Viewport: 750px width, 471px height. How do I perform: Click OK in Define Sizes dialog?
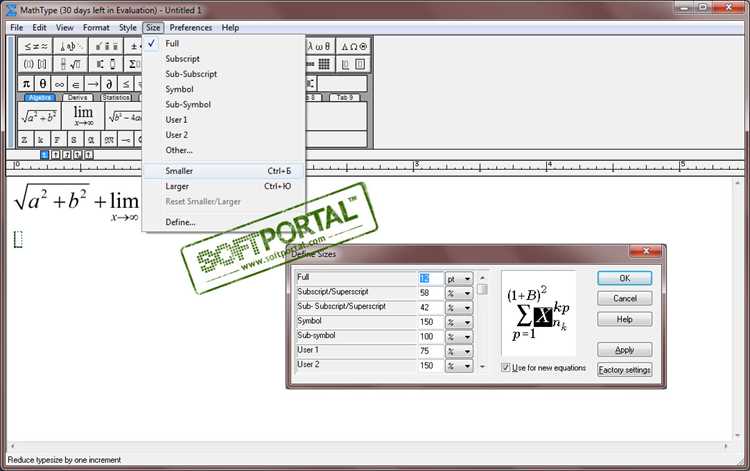tap(625, 278)
